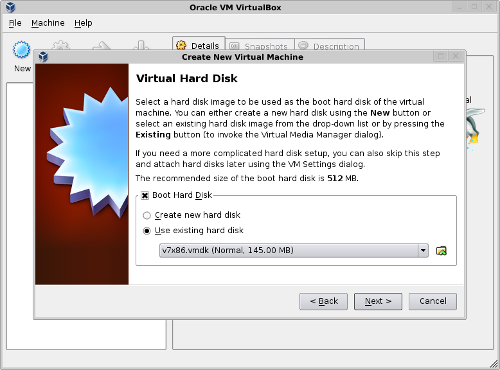This screenshot has width=500, height=370.
Task: Click the Discard toolbar icon
Action: (x=141, y=45)
